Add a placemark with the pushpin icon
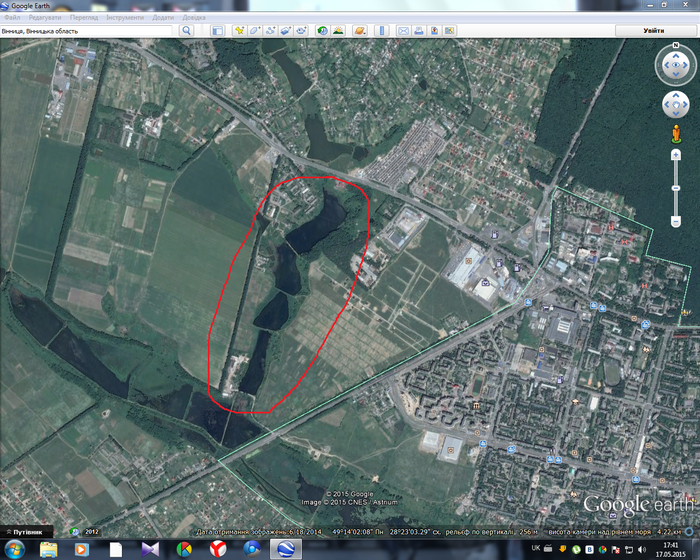 pos(240,30)
